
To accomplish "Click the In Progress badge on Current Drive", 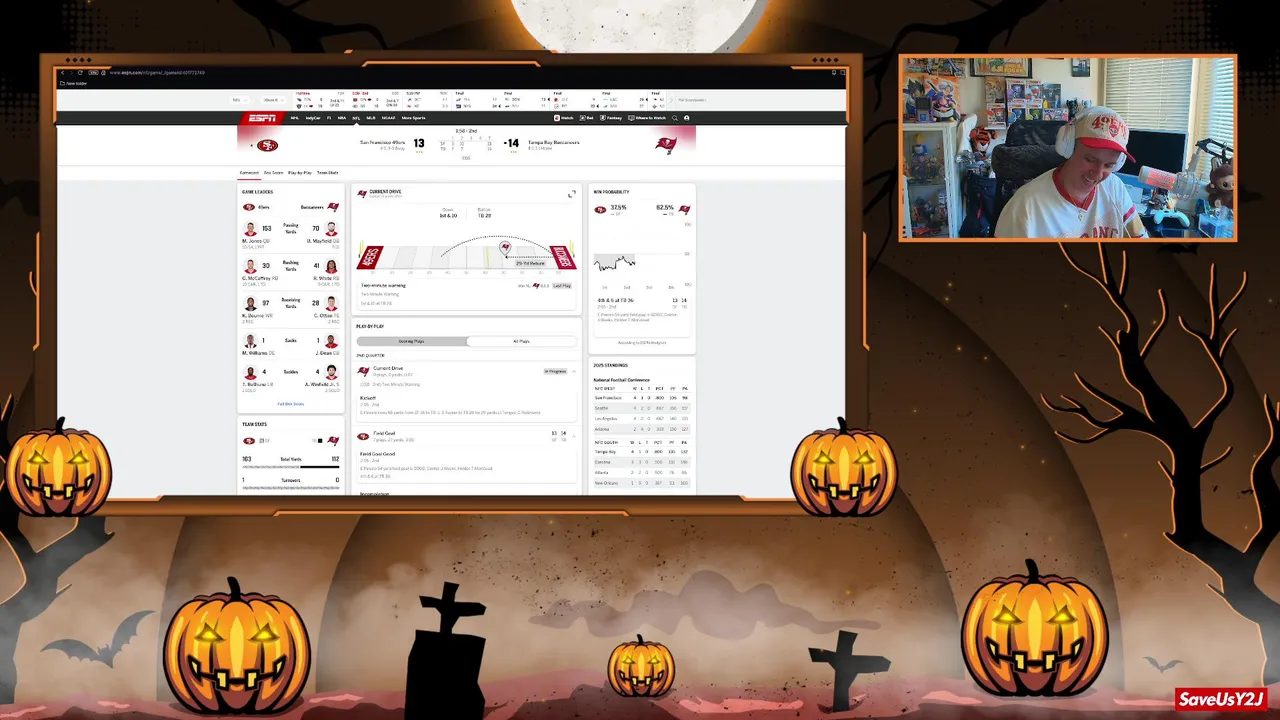I will 555,371.
